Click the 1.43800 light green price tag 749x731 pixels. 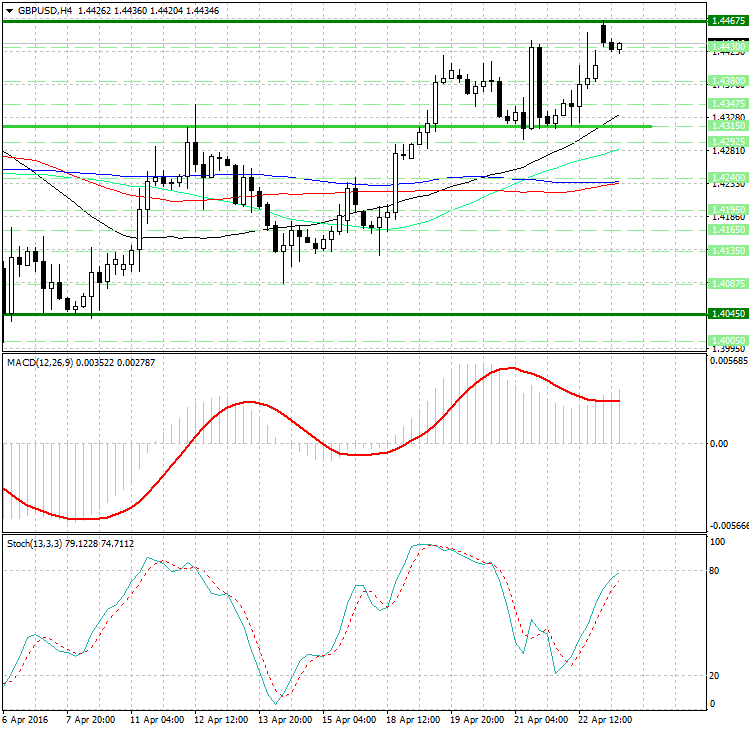tap(726, 80)
